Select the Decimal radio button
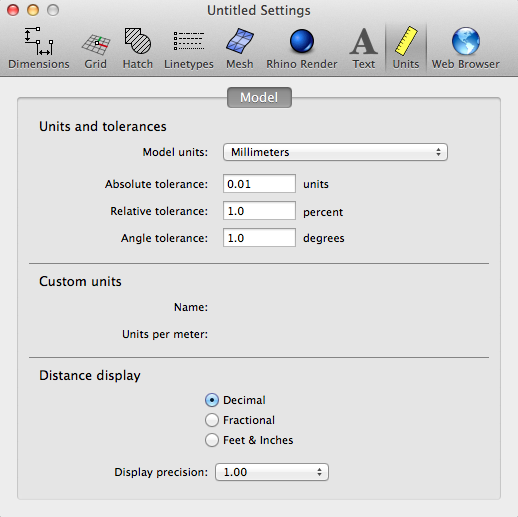 pyautogui.click(x=212, y=400)
